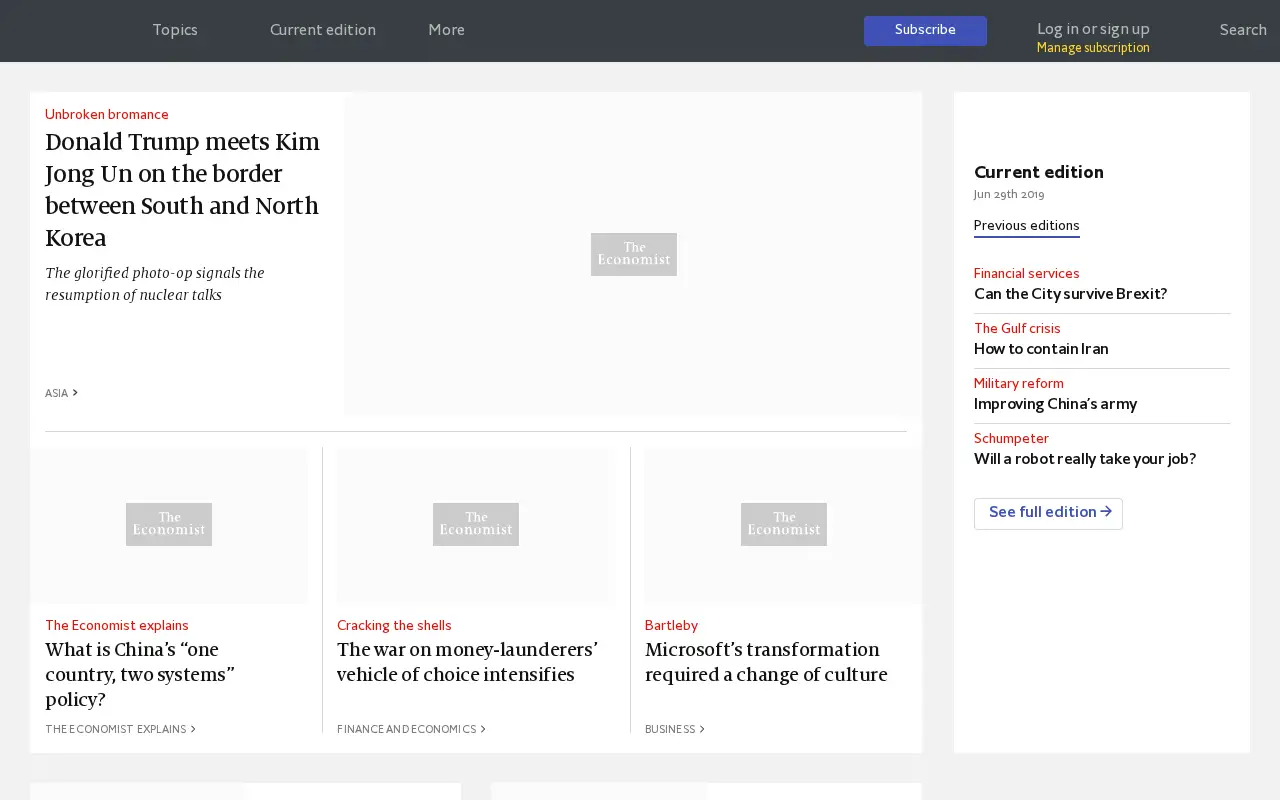
Task: Open the Topics menu
Action: point(175,30)
